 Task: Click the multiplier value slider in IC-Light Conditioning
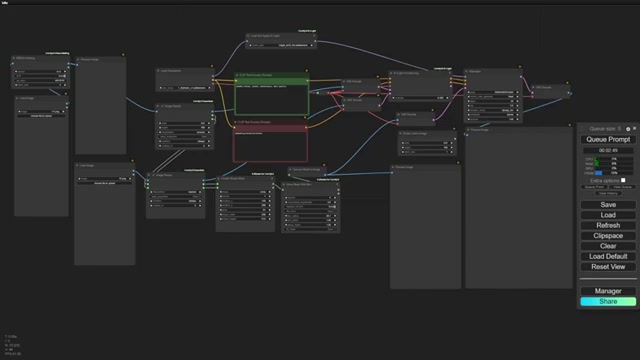(x=420, y=98)
